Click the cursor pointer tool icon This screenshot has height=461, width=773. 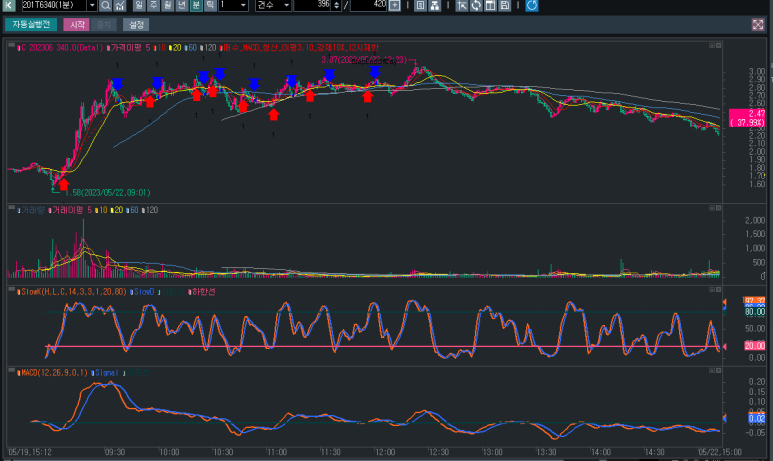click(x=462, y=6)
